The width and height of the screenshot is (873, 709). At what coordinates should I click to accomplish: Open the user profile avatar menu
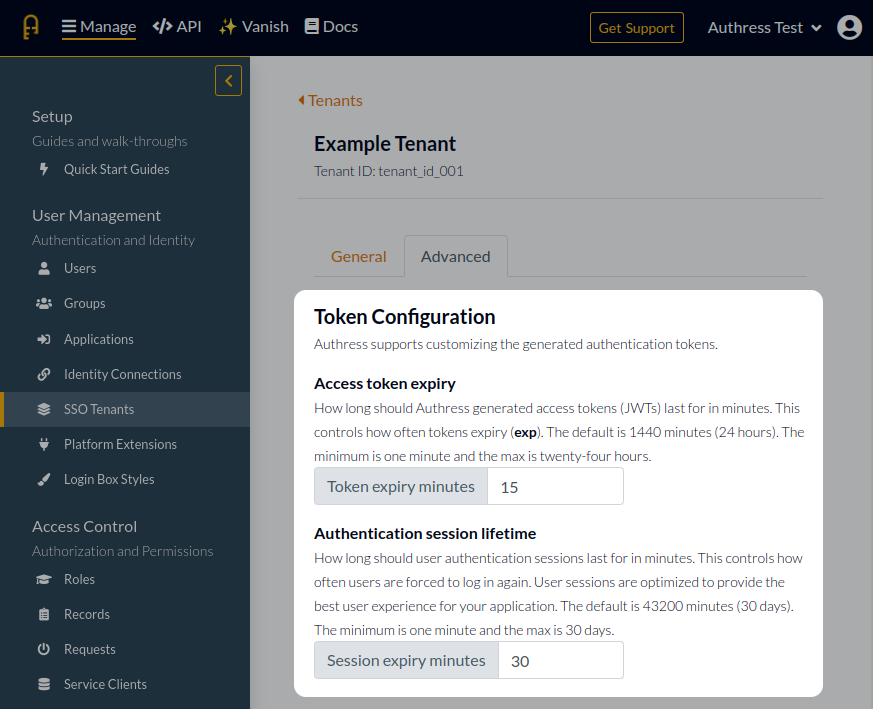click(849, 27)
